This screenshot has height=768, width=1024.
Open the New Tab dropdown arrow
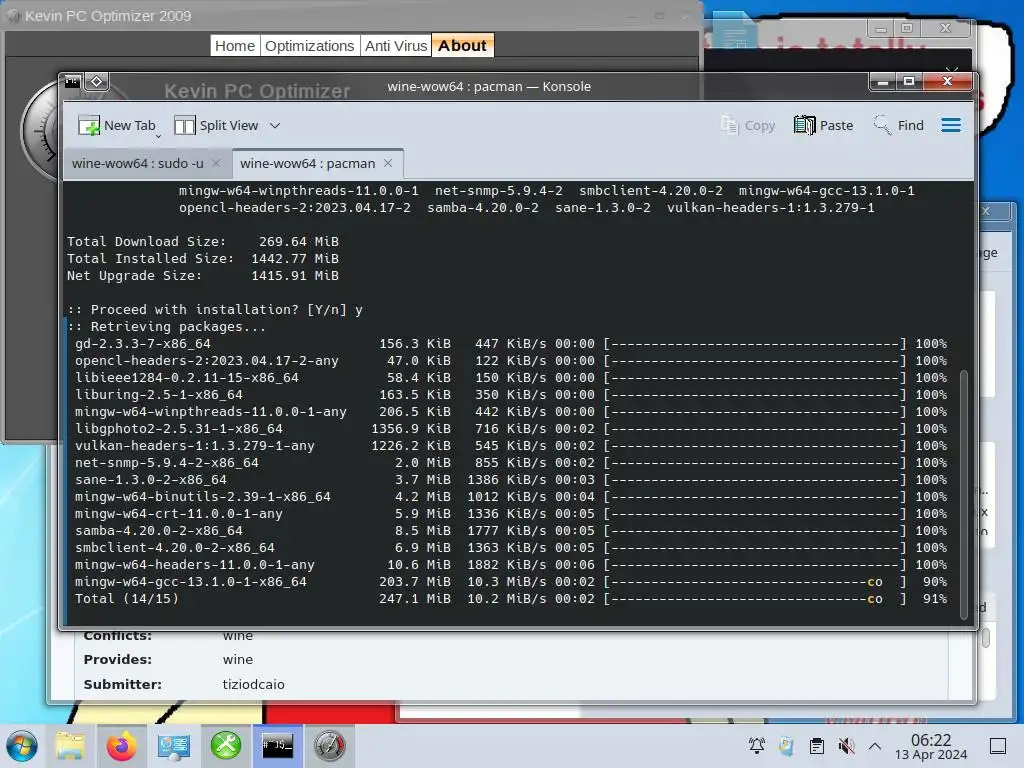(x=158, y=136)
